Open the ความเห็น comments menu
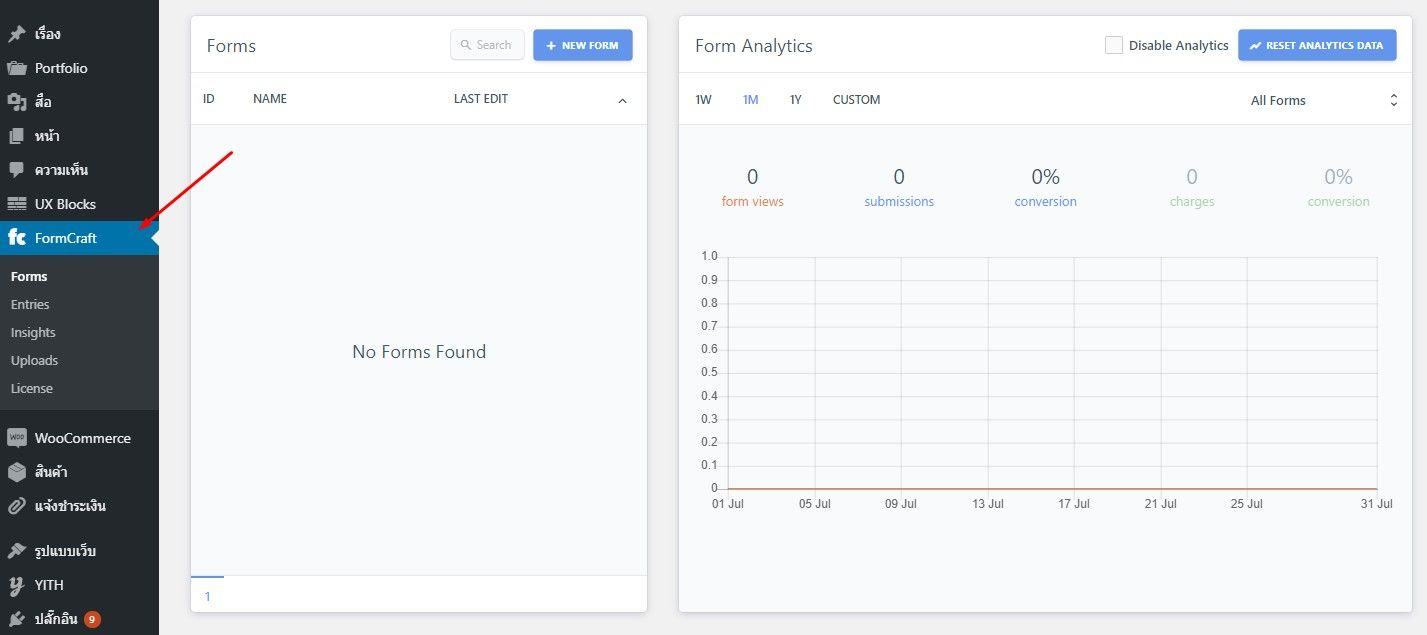 tap(79, 170)
